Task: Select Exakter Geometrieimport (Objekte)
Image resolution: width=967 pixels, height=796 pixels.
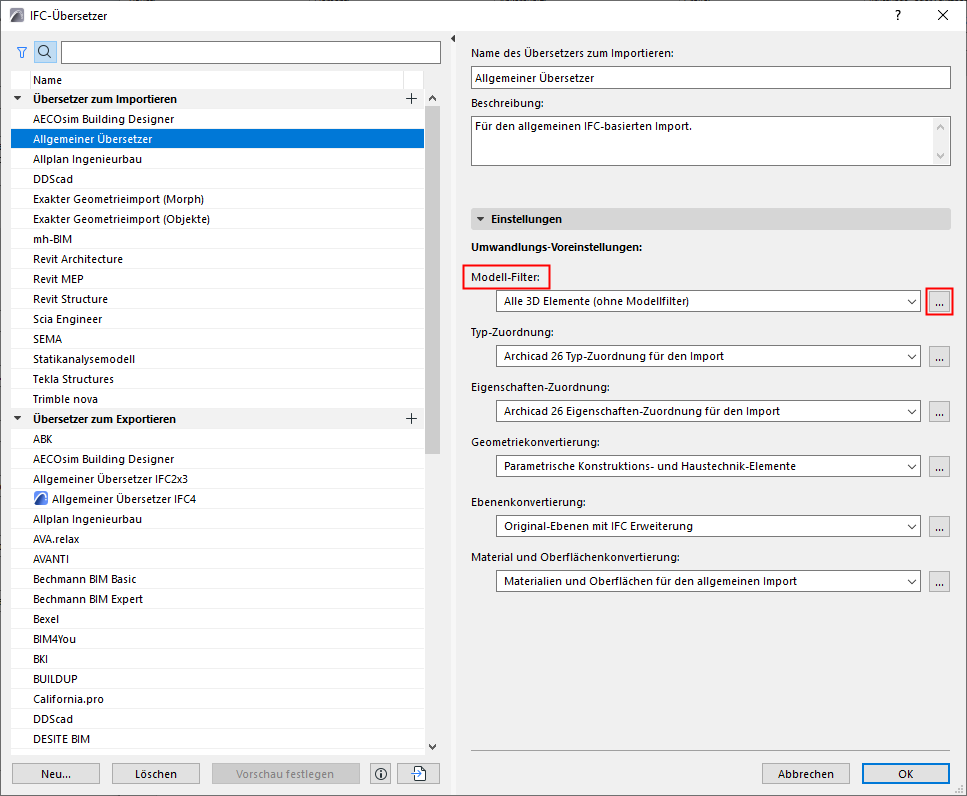Action: [217, 219]
